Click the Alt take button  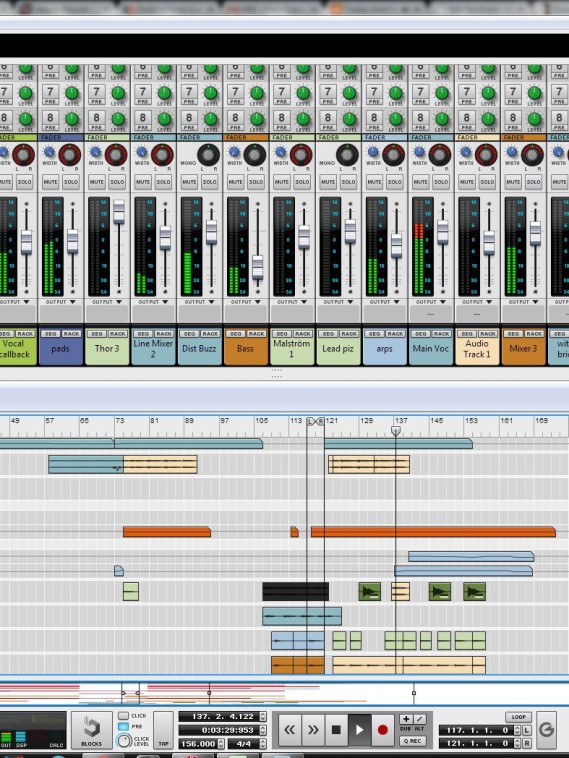tap(420, 719)
